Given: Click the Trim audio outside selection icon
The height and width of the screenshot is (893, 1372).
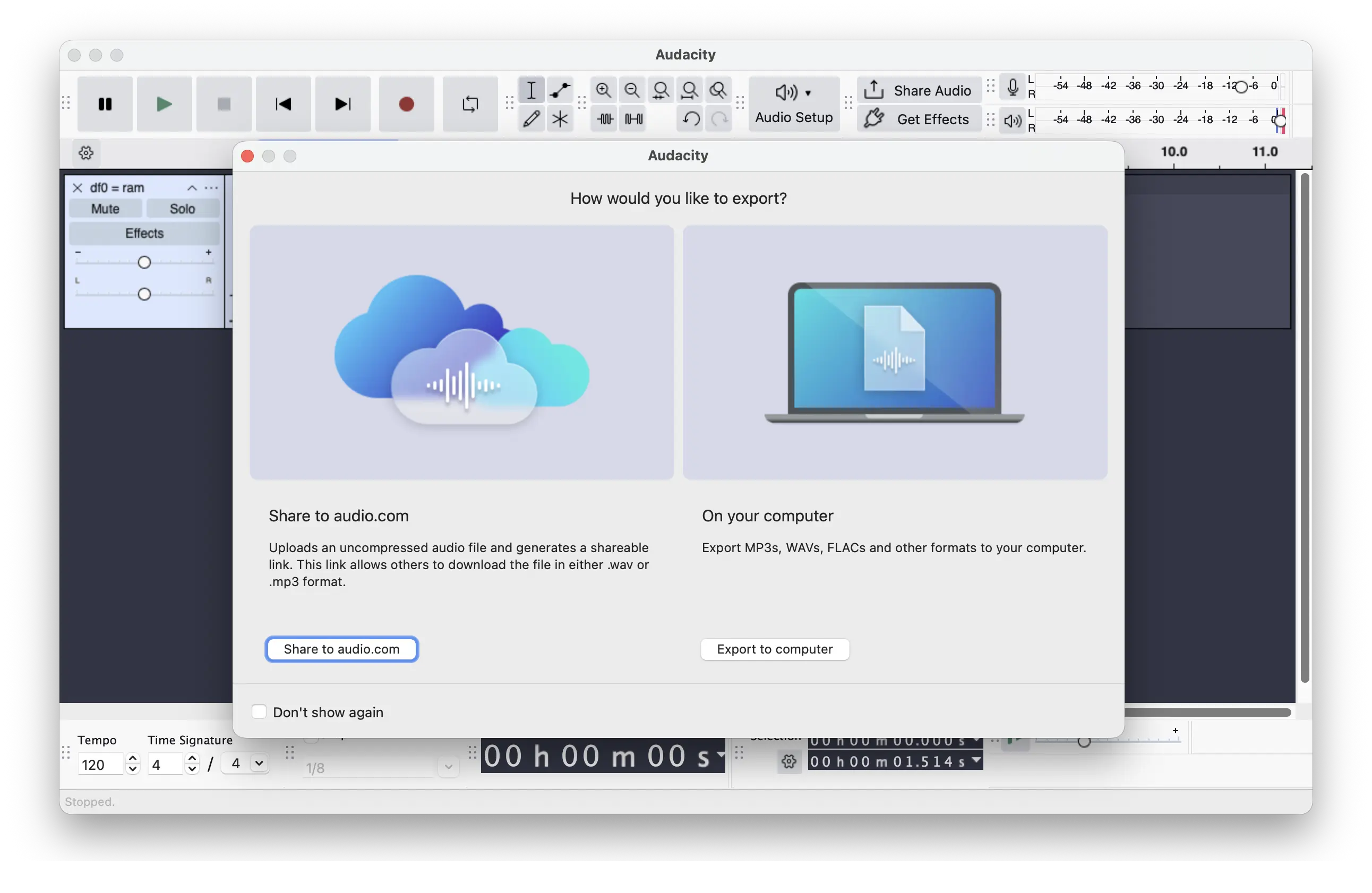Looking at the screenshot, I should [x=605, y=119].
